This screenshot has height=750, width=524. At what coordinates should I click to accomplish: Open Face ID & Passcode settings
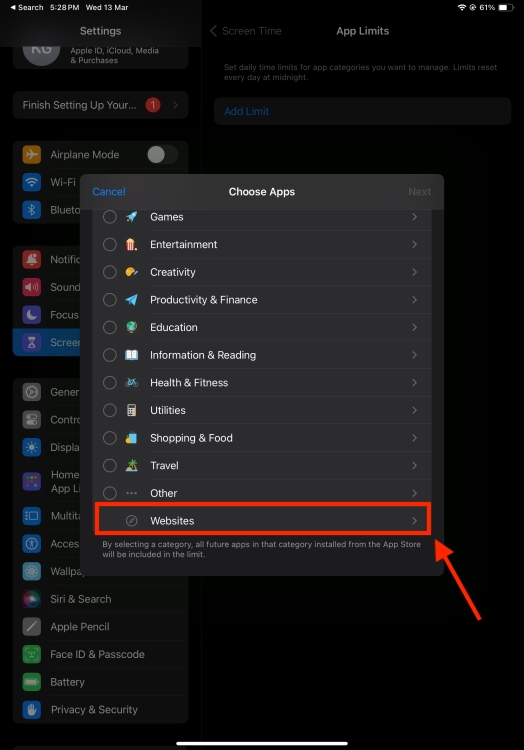(100, 654)
